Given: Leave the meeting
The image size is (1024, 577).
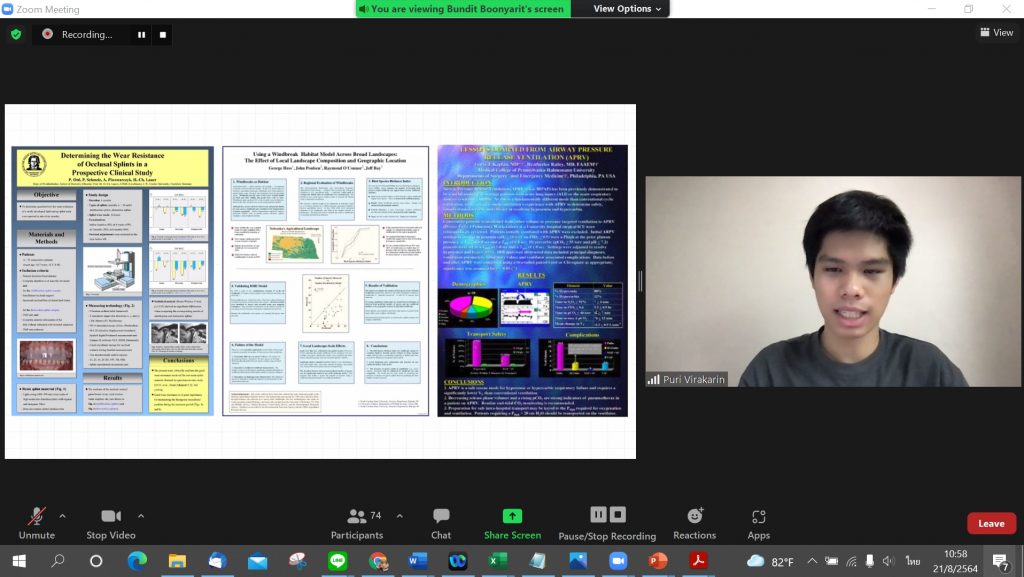Looking at the screenshot, I should (x=991, y=523).
